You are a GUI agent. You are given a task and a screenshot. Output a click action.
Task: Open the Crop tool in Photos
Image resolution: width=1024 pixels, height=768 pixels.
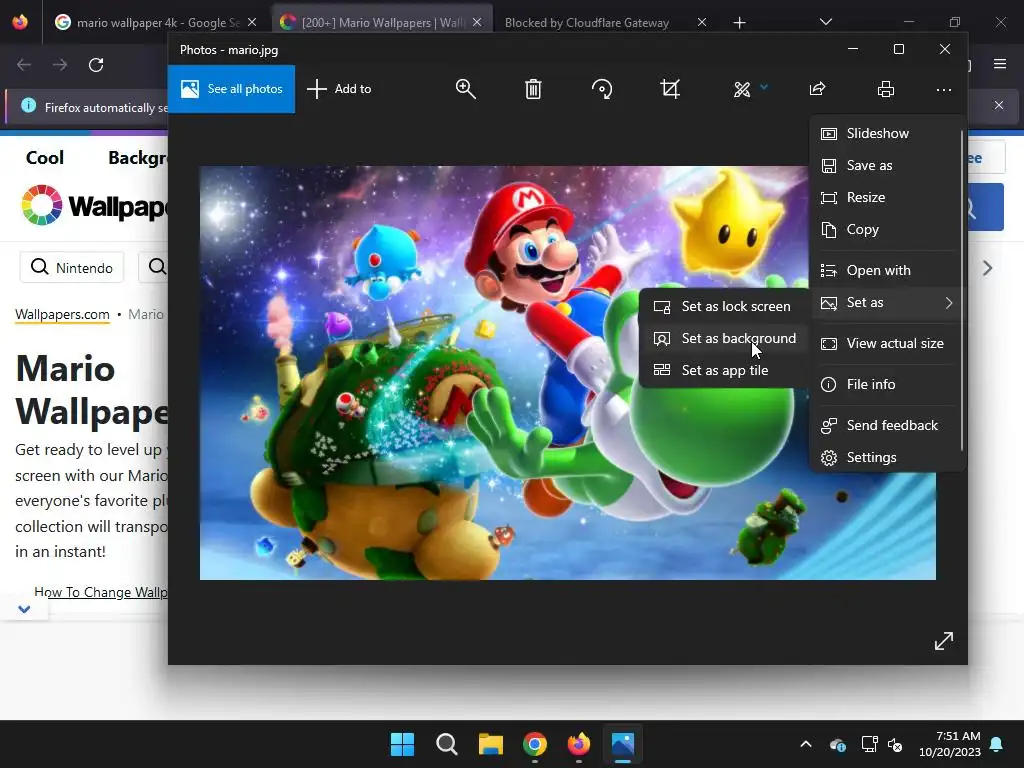(670, 89)
